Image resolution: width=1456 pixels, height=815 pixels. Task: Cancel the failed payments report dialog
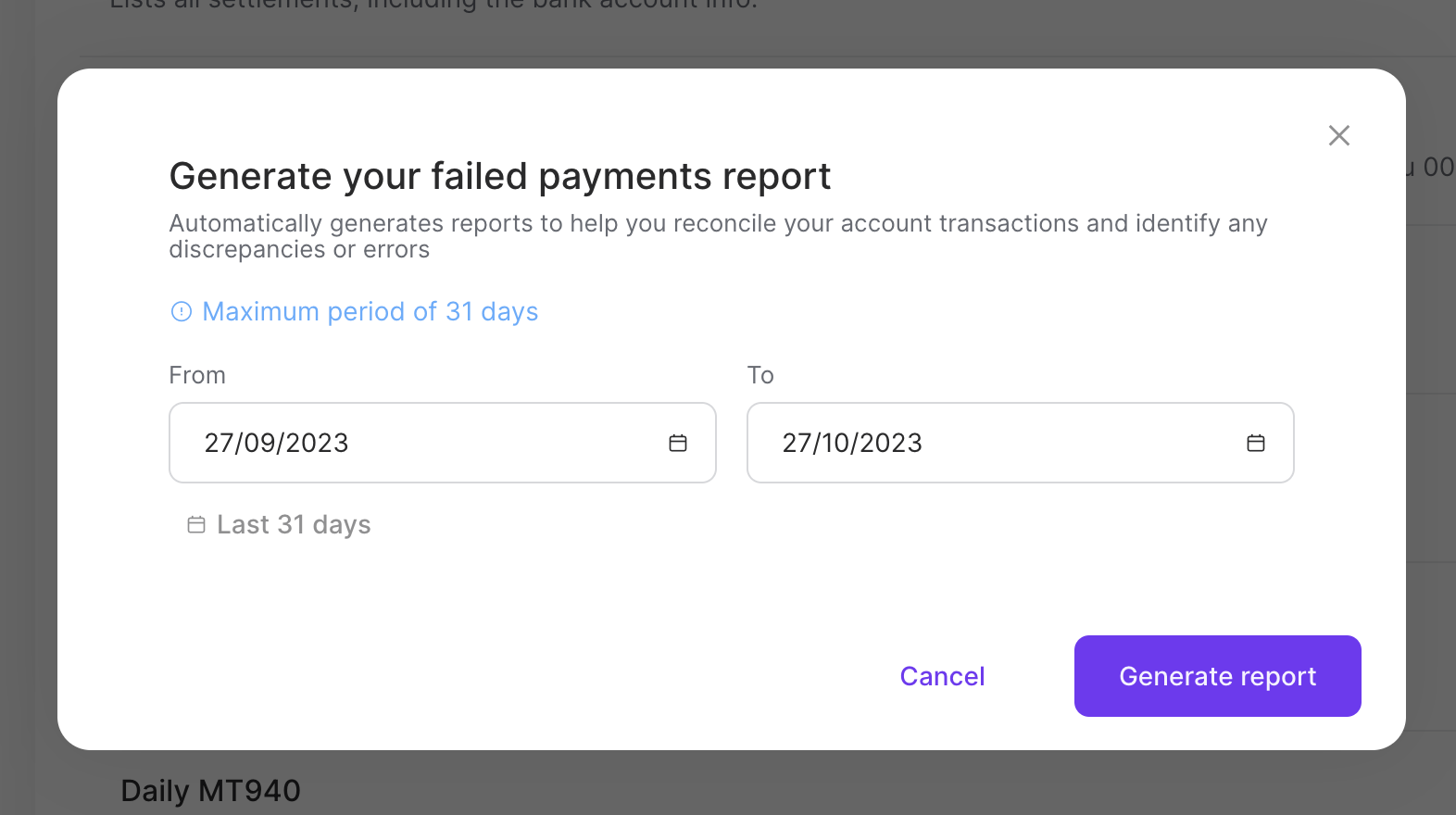tap(942, 676)
